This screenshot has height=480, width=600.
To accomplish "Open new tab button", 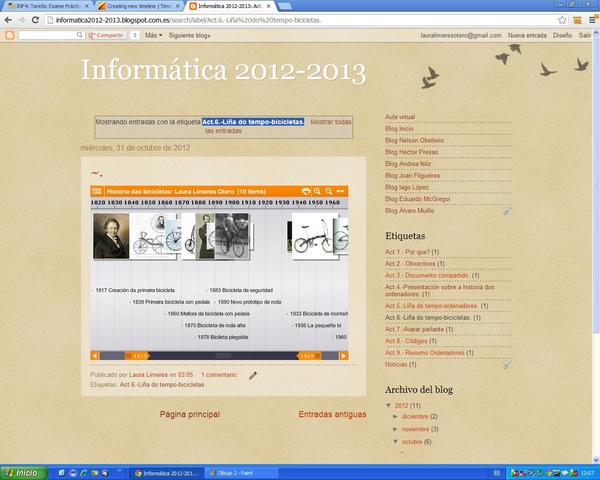I will pos(284,6).
